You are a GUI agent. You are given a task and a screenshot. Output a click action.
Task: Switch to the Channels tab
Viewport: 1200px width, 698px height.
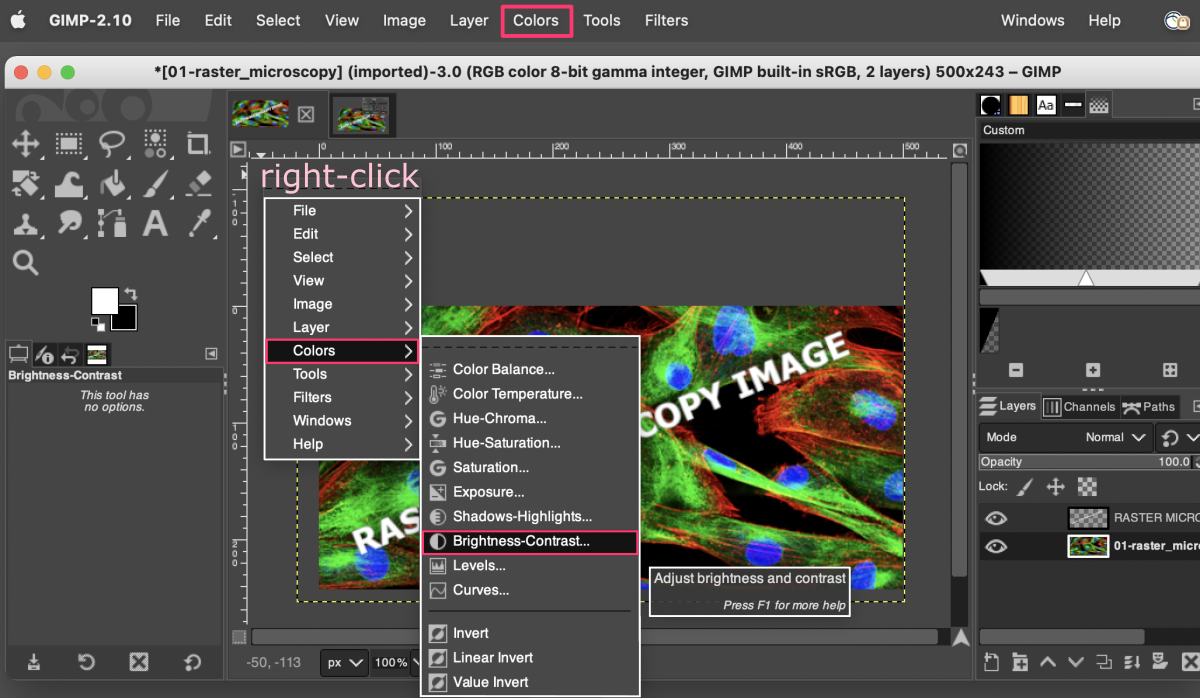pos(1080,406)
